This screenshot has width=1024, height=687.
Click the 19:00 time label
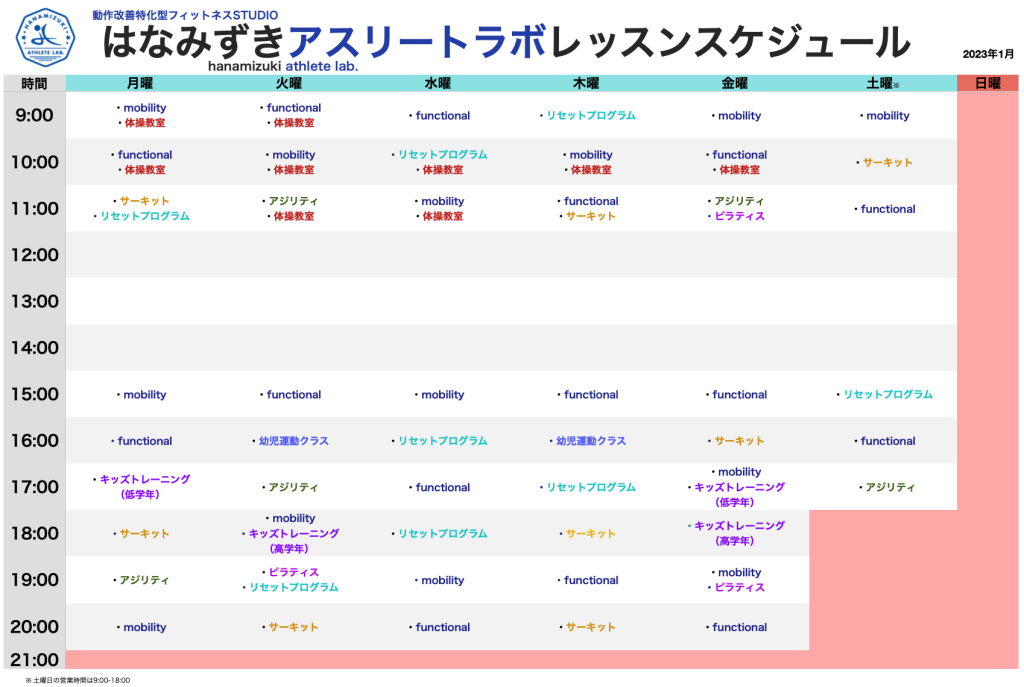[35, 580]
